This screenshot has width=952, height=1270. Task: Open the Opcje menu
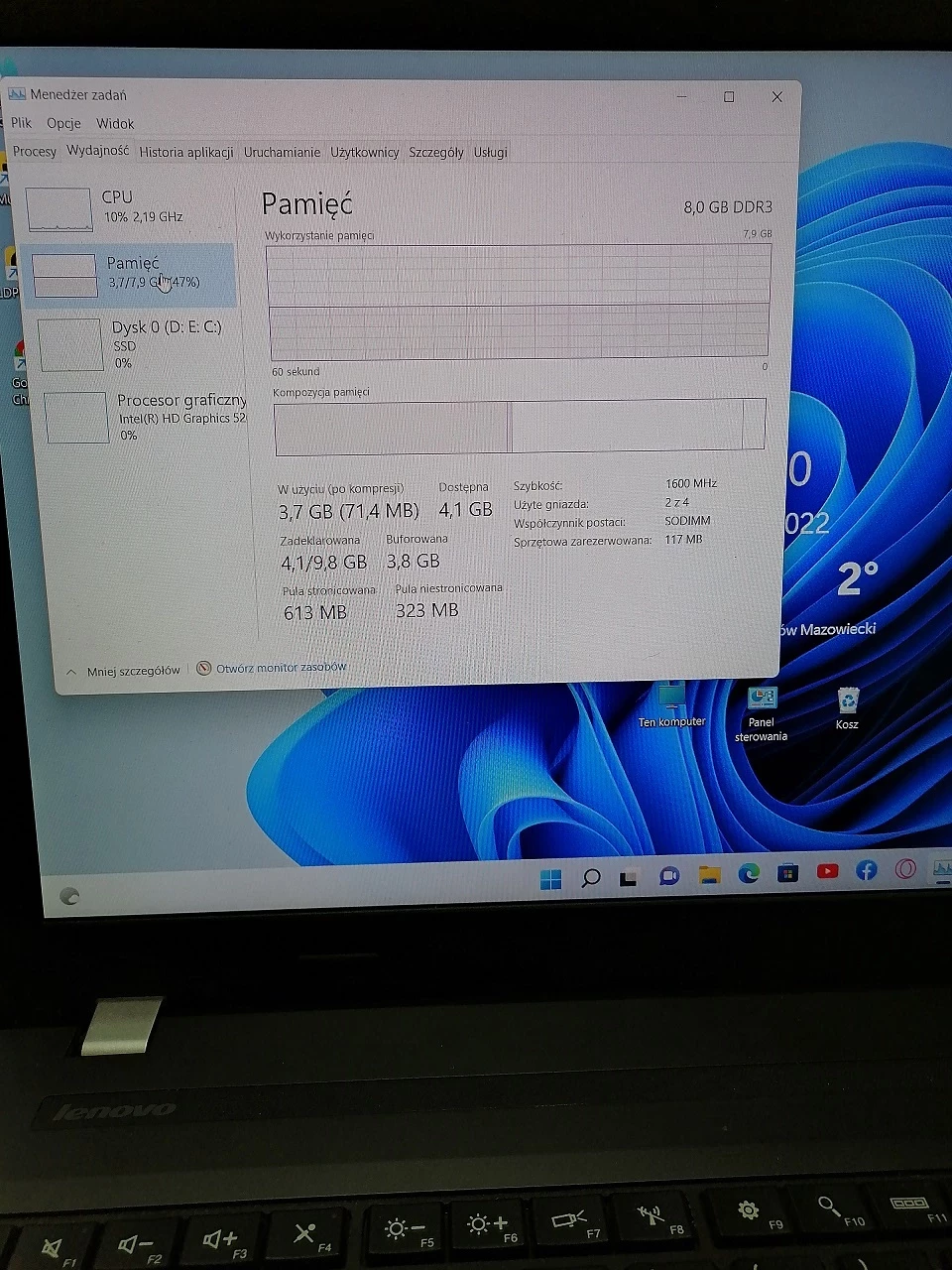(63, 123)
